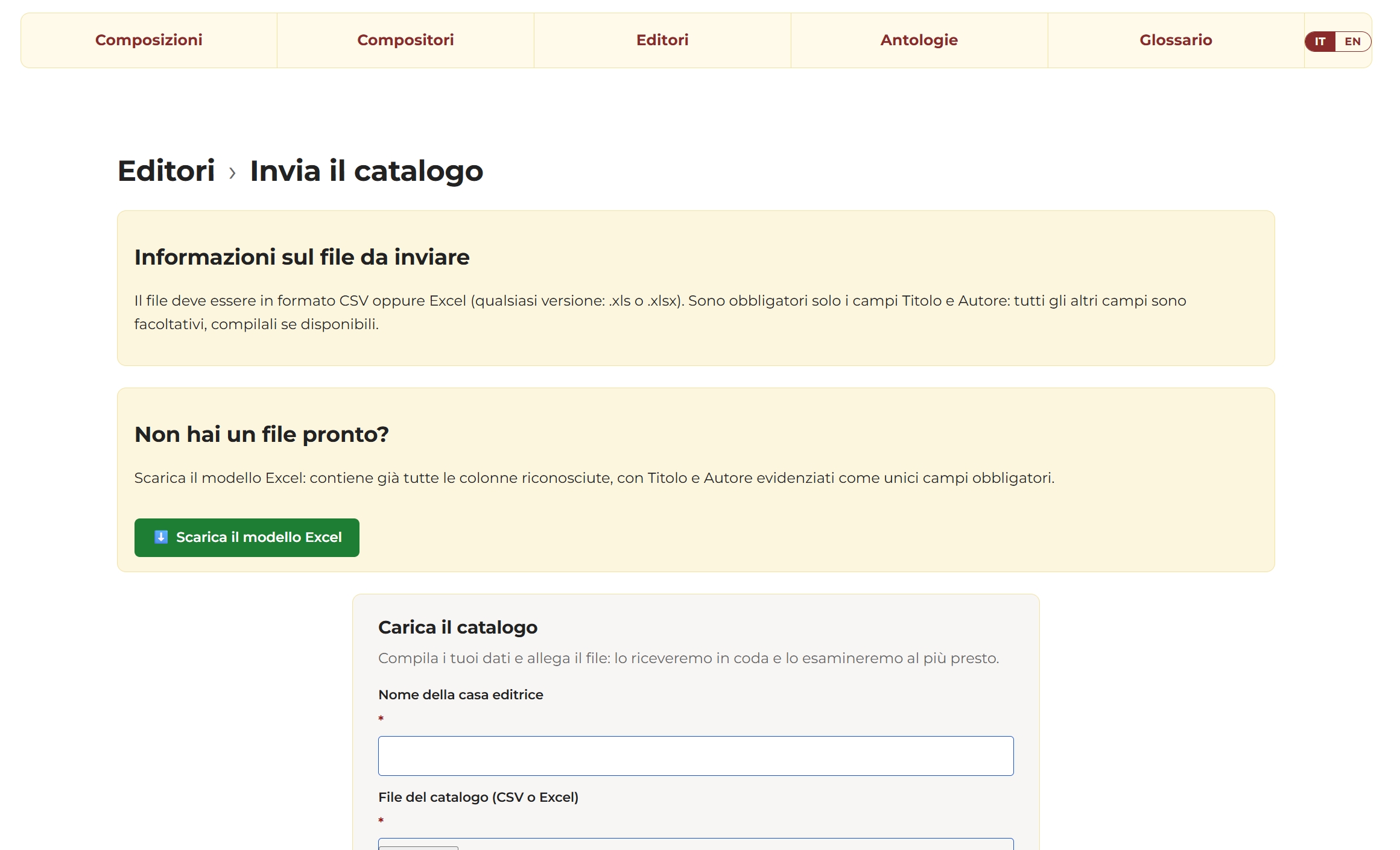The height and width of the screenshot is (850, 1400).
Task: Open the Antologie section
Action: [919, 40]
